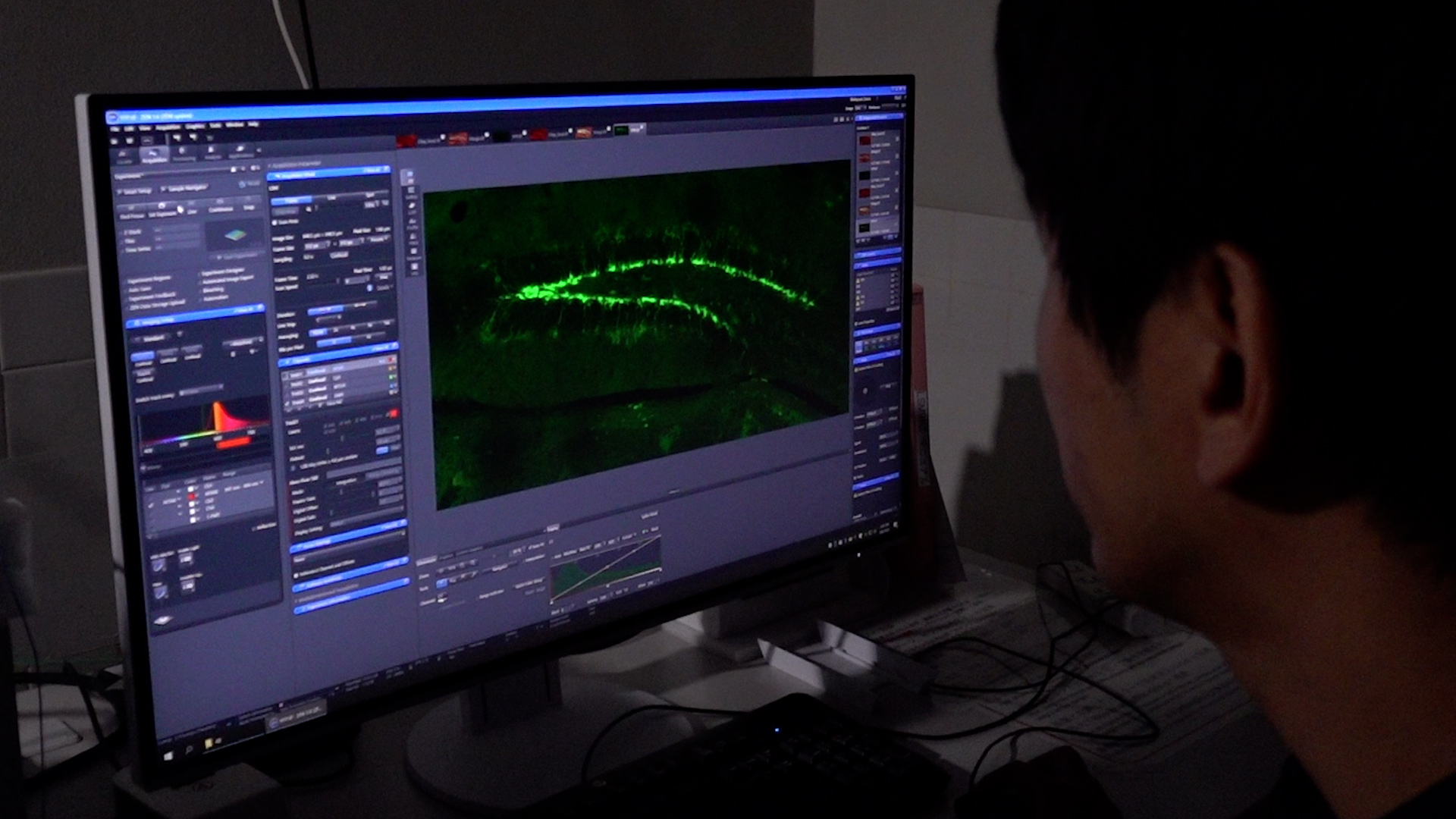Select the Frame scan mode button
This screenshot has width=1456, height=819.
tap(291, 200)
